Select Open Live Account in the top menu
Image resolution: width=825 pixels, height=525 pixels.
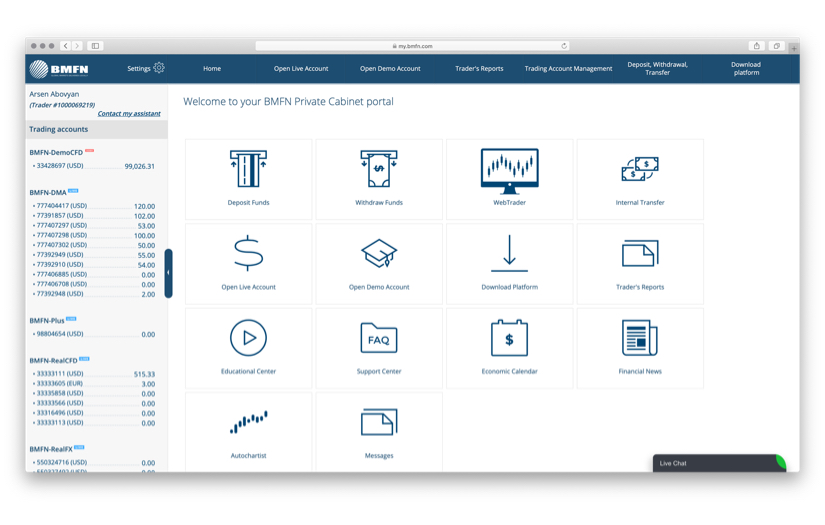pos(301,68)
